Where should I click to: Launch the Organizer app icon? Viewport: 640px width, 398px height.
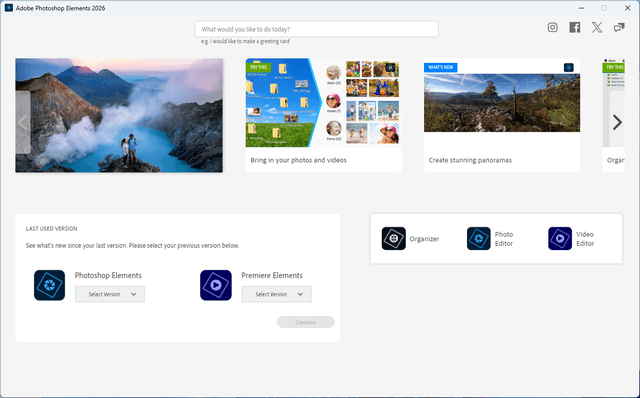[393, 238]
